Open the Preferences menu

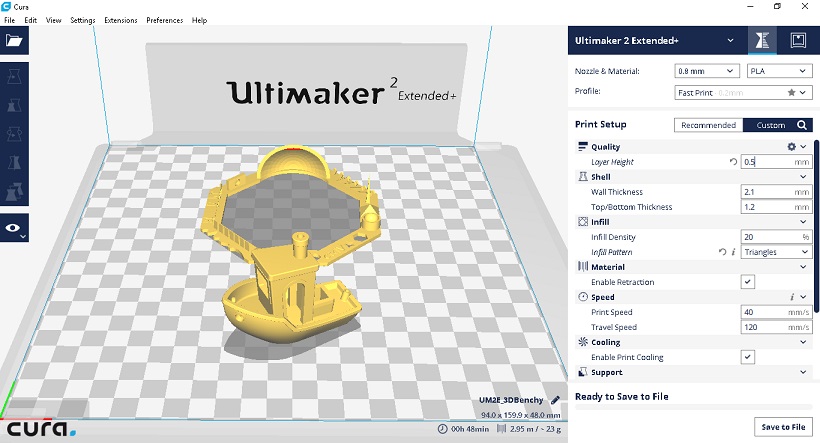click(165, 20)
